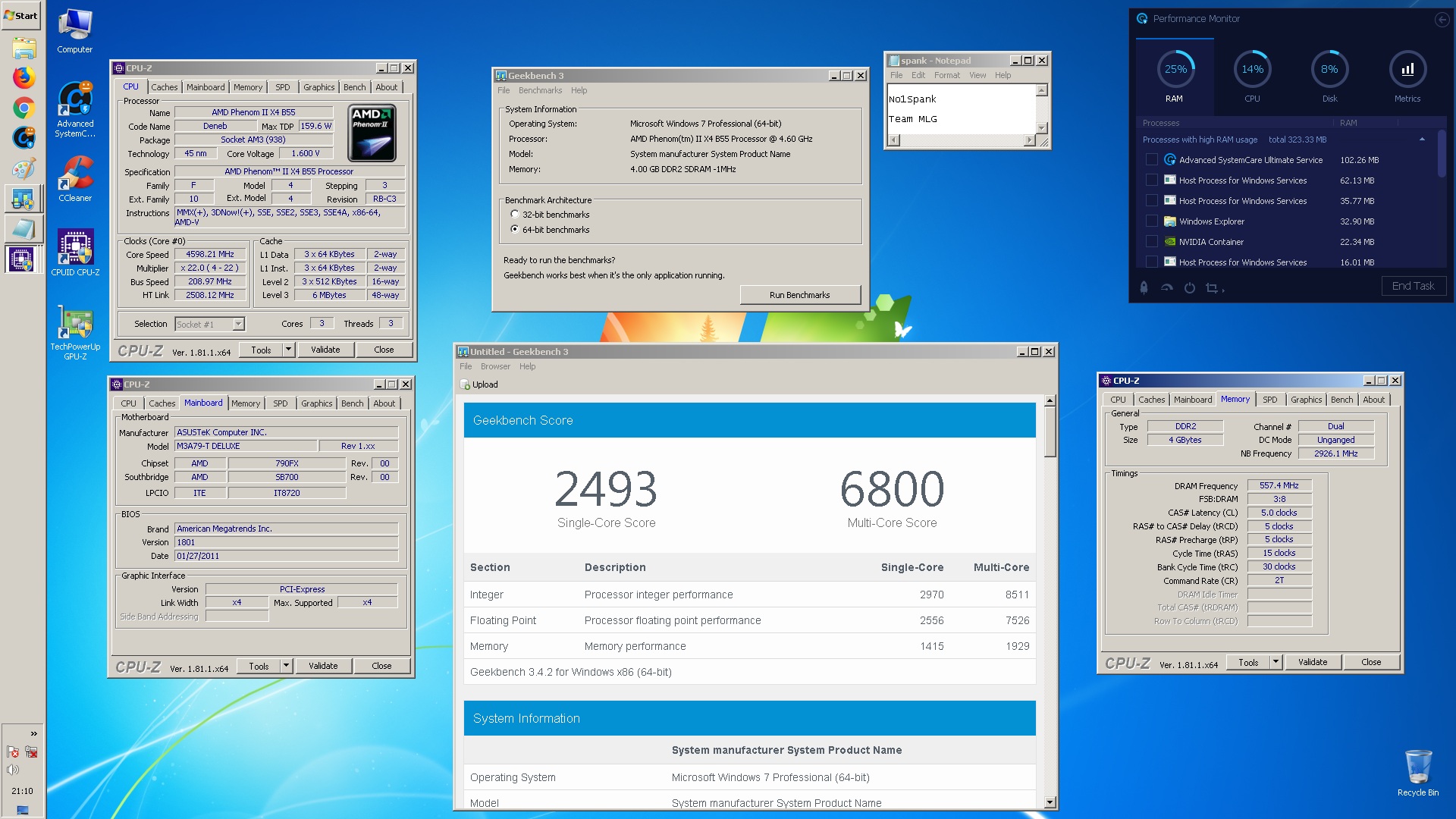Select 32-bit benchmarks option

(x=515, y=215)
